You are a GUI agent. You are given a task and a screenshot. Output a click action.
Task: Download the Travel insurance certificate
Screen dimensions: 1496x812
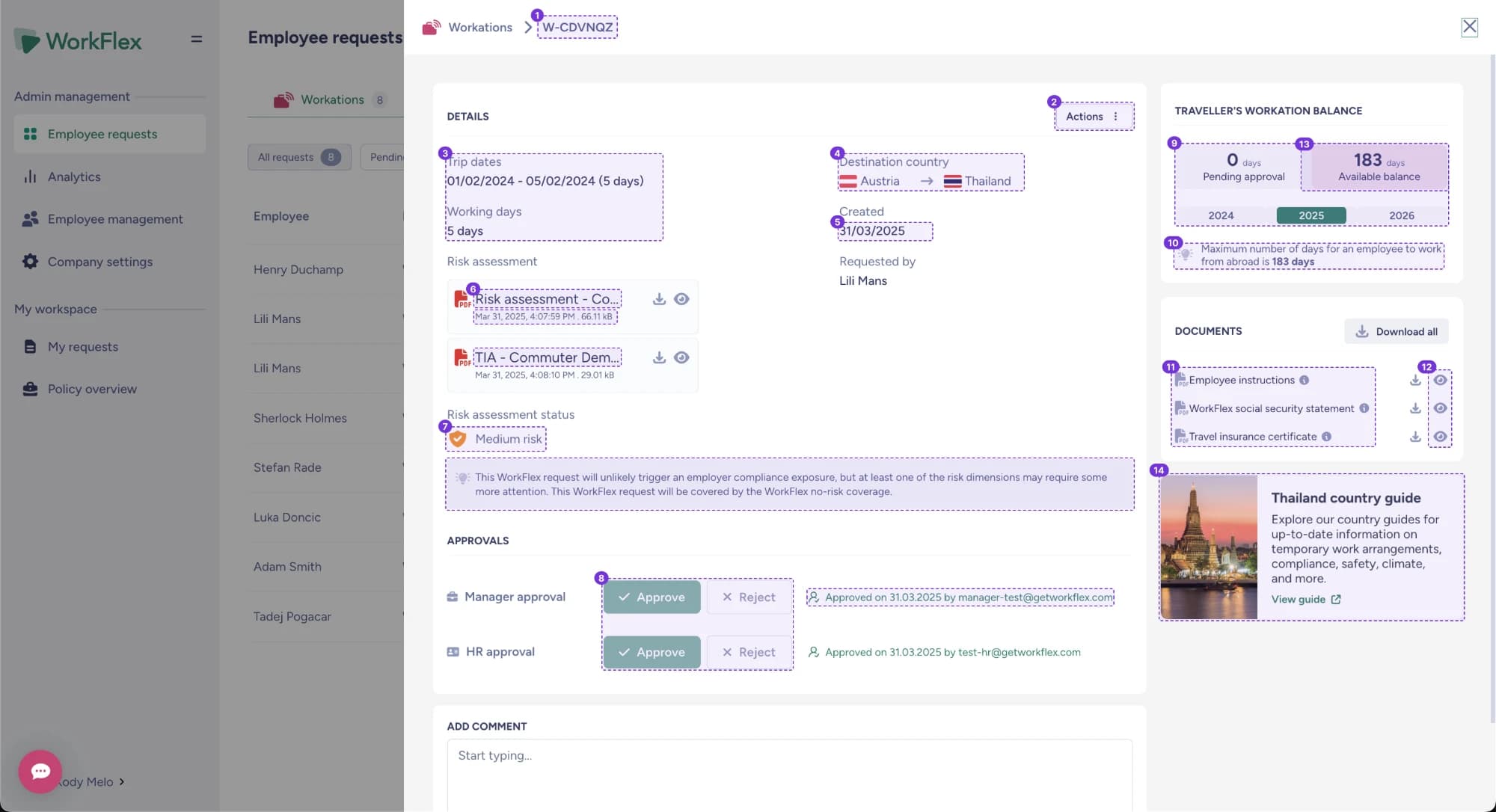click(x=1415, y=437)
